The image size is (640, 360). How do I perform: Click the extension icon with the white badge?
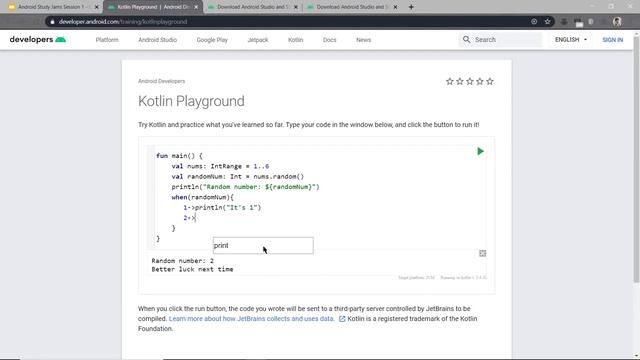(x=578, y=22)
